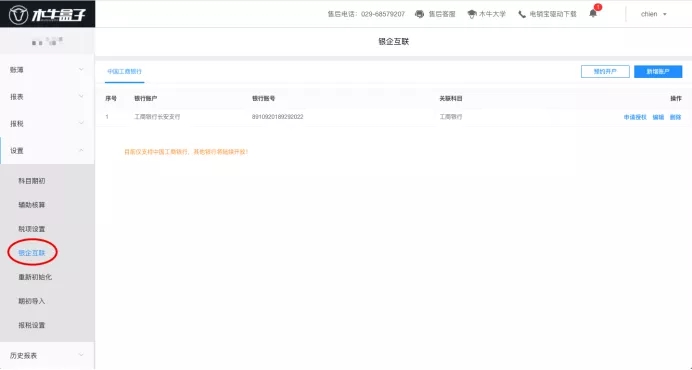The width and height of the screenshot is (692, 370).
Task: Click the 操作 column header
Action: point(676,98)
